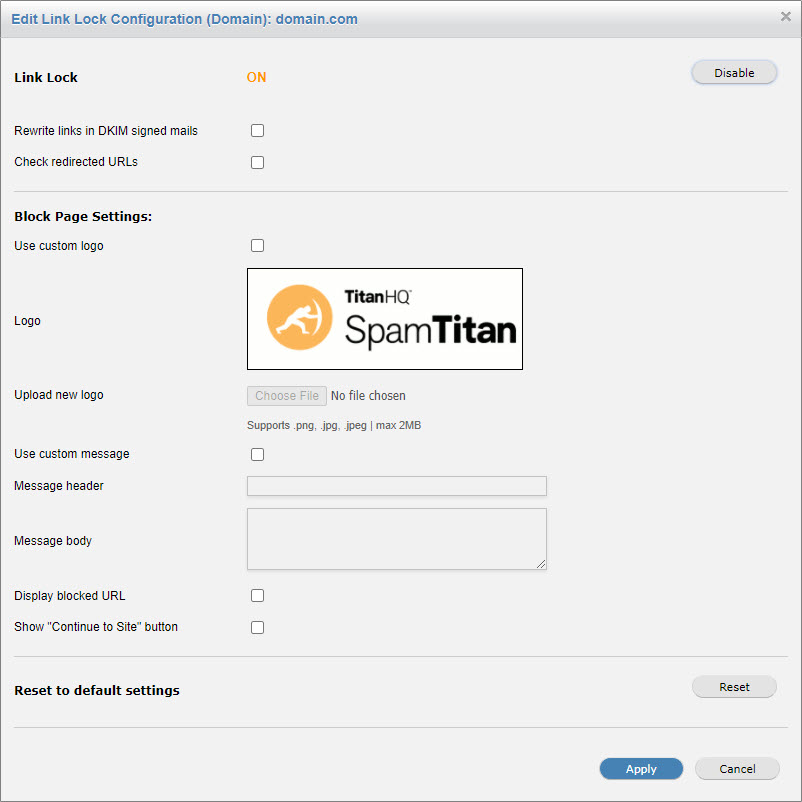Enable Show "Continue to Site" button checkbox
Image resolution: width=802 pixels, height=802 pixels.
pos(257,627)
